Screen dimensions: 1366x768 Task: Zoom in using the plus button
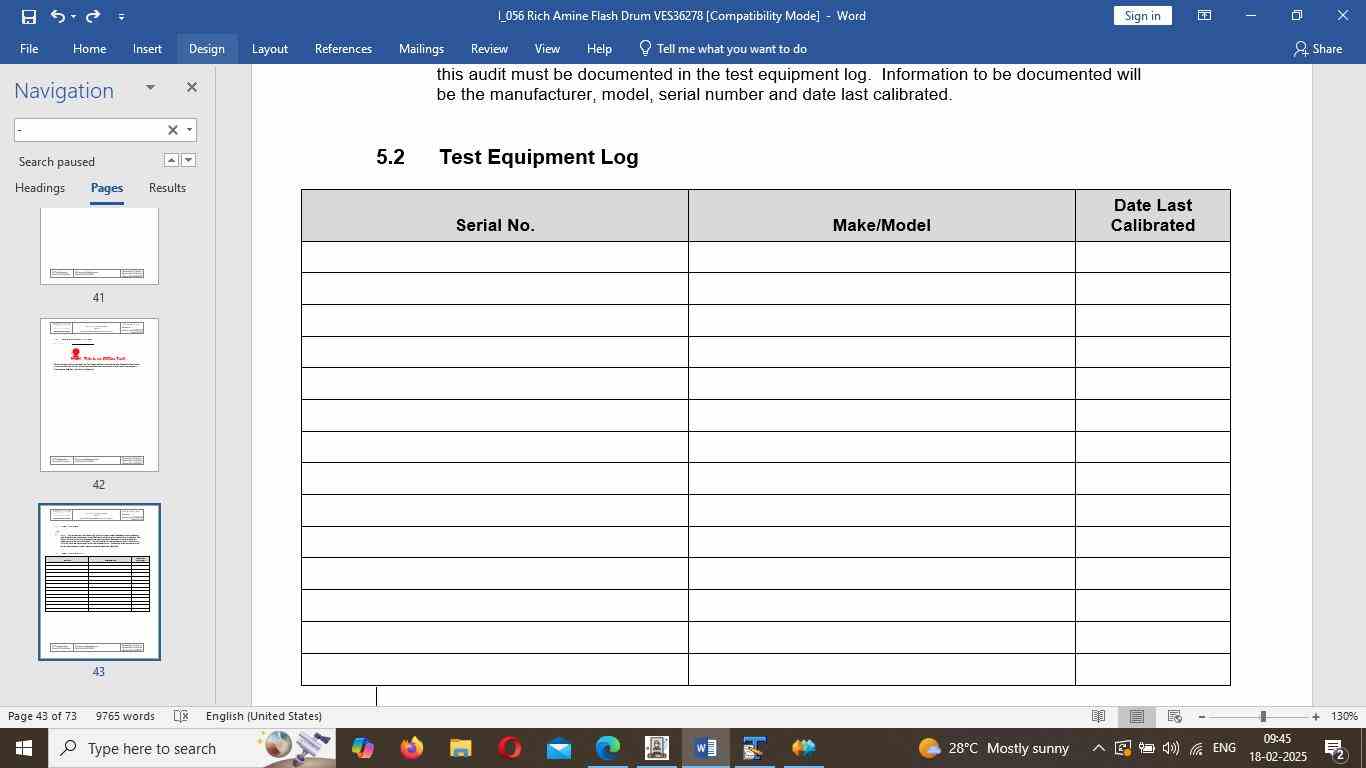tap(1316, 716)
